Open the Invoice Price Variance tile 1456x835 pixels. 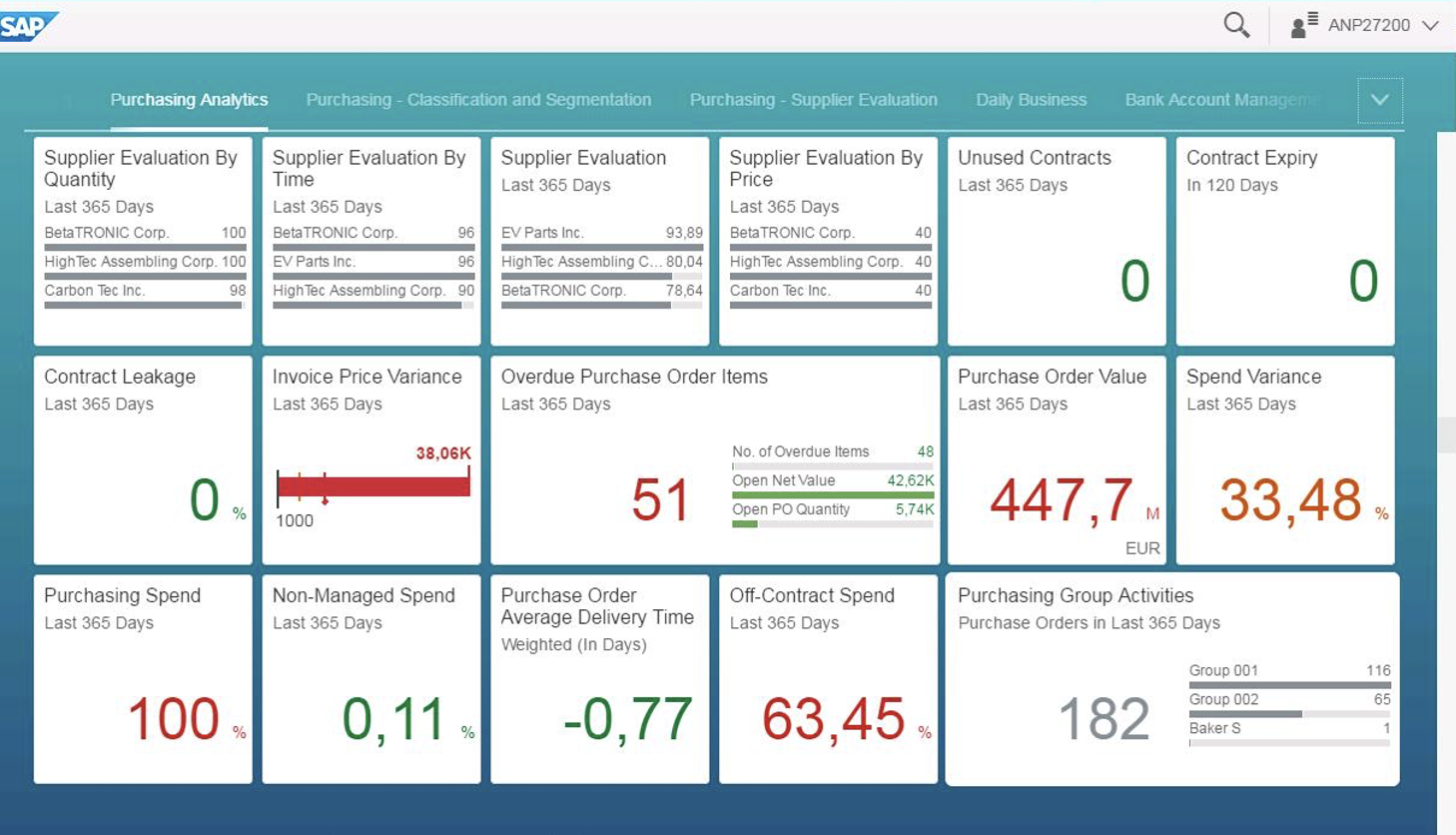[x=371, y=460]
